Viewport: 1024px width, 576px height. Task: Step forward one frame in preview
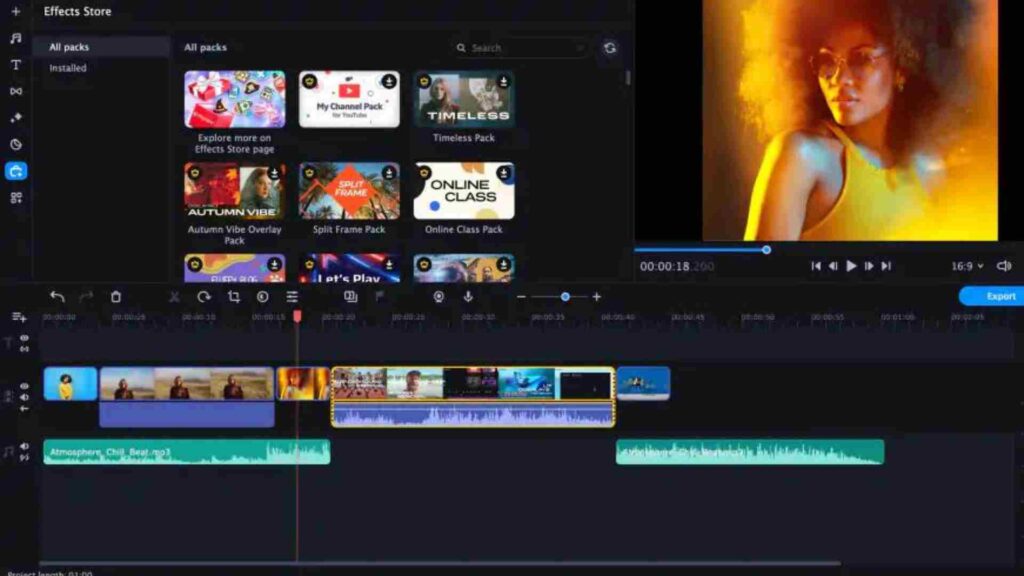pyautogui.click(x=869, y=266)
